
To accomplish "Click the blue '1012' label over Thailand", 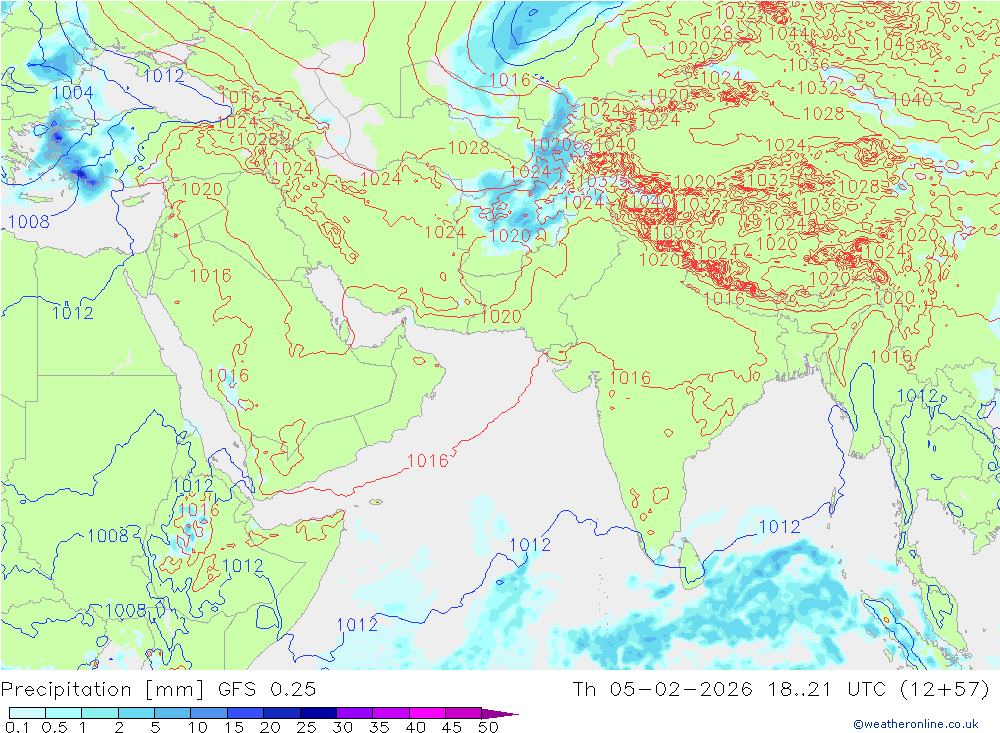I will tap(918, 396).
